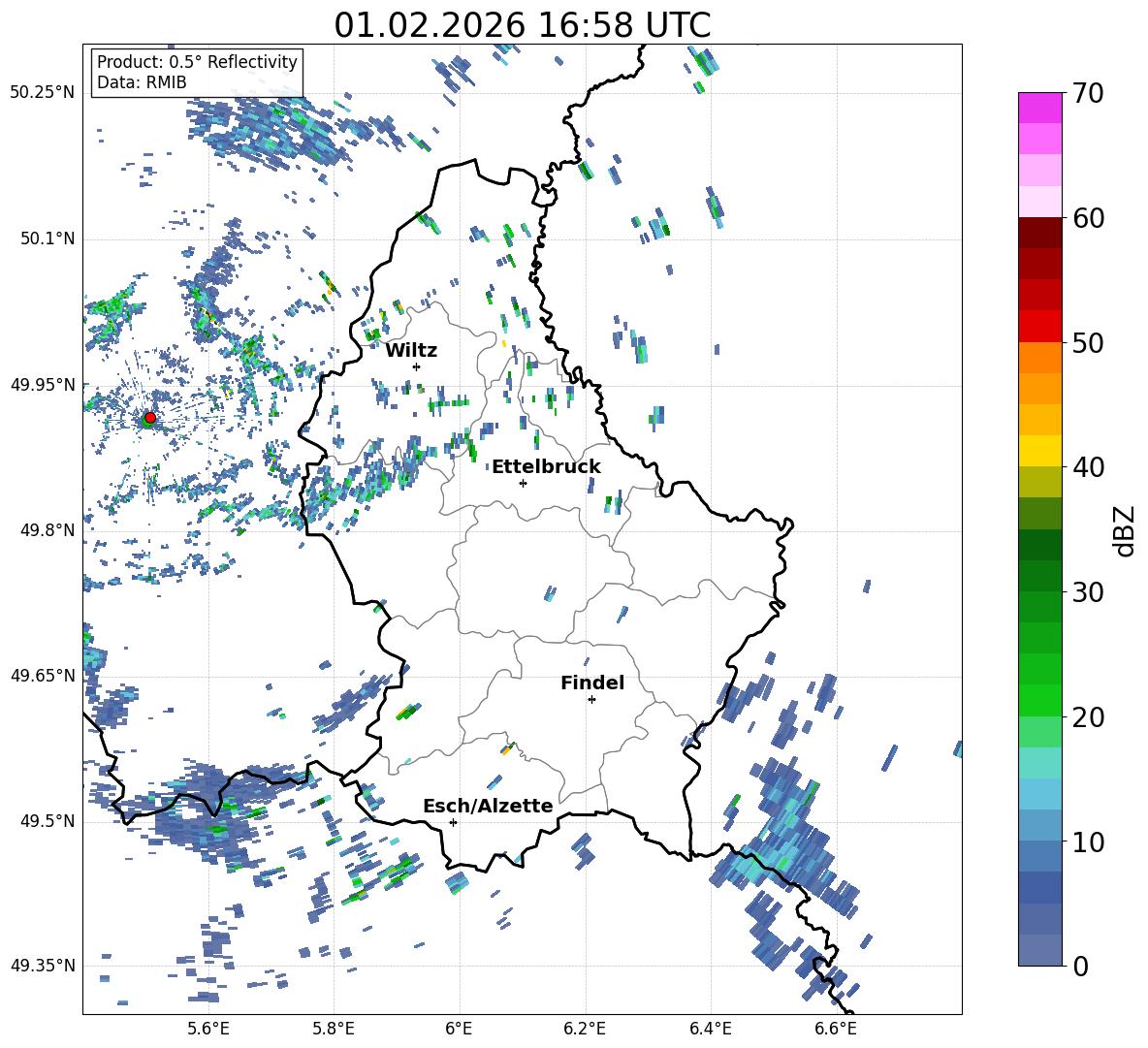Image resolution: width=1148 pixels, height=1048 pixels.
Task: Select the Ettelbruck city label
Action: coord(546,466)
